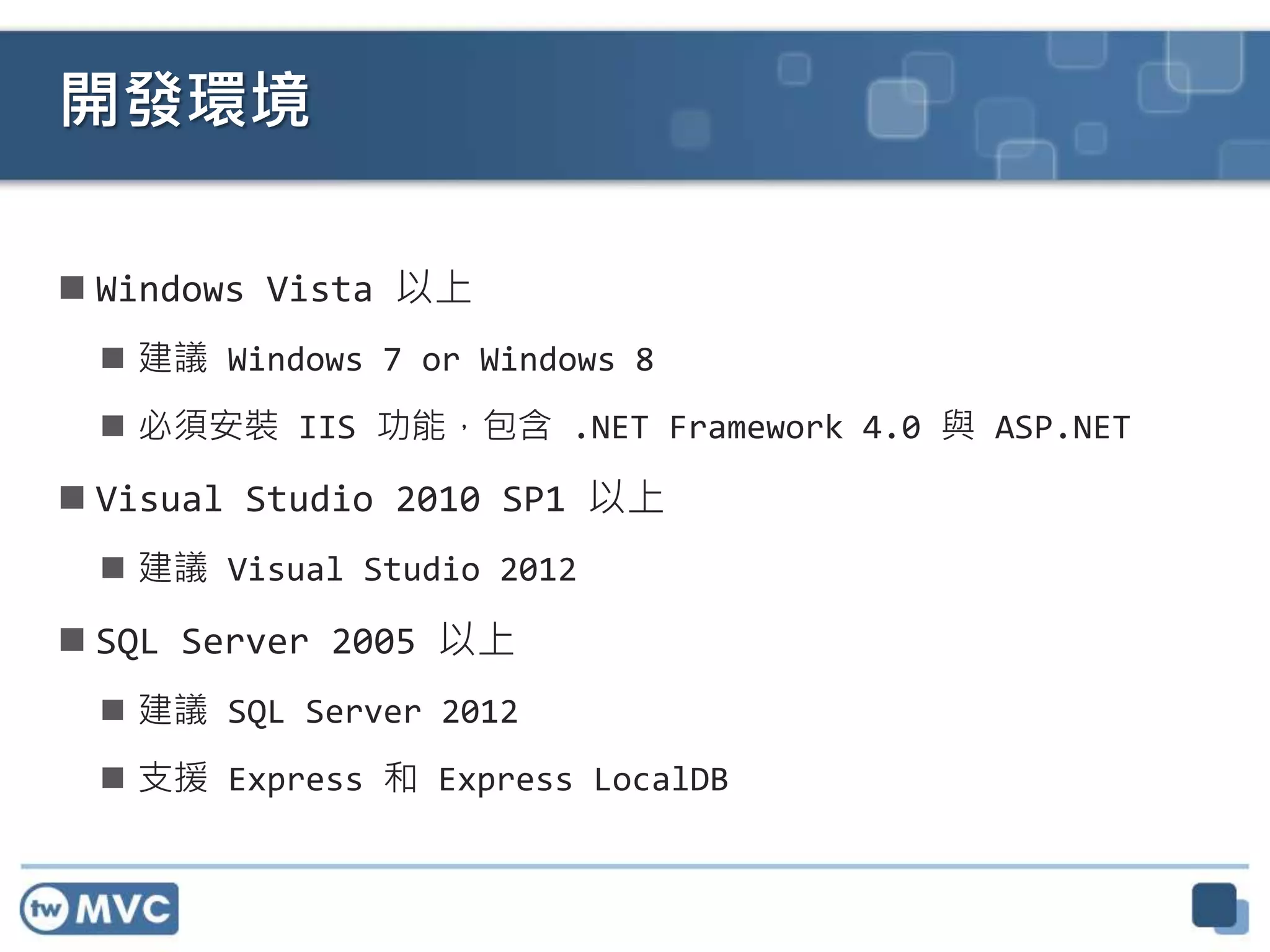Screen dimensions: 1270x952
Task: Select 'Visual Studio 2010 SP1 以上' bullet
Action: 380,498
